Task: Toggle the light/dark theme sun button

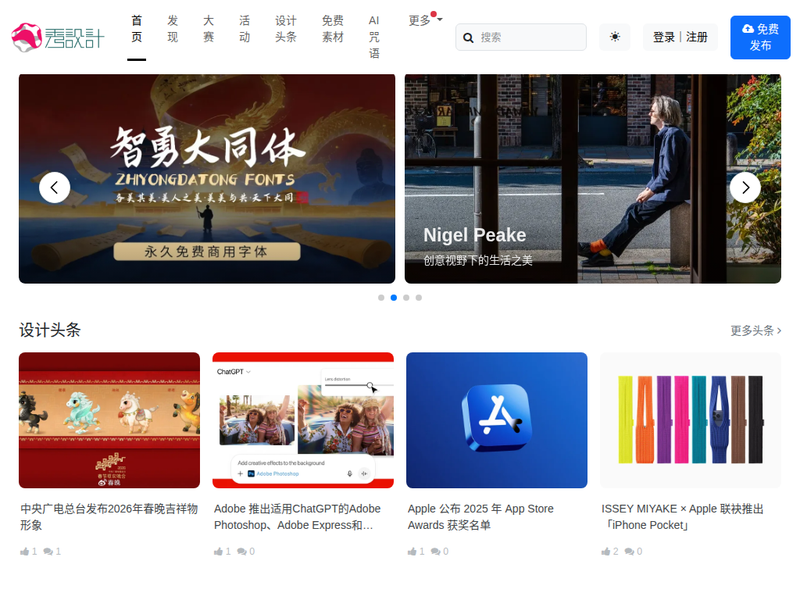Action: coord(614,37)
